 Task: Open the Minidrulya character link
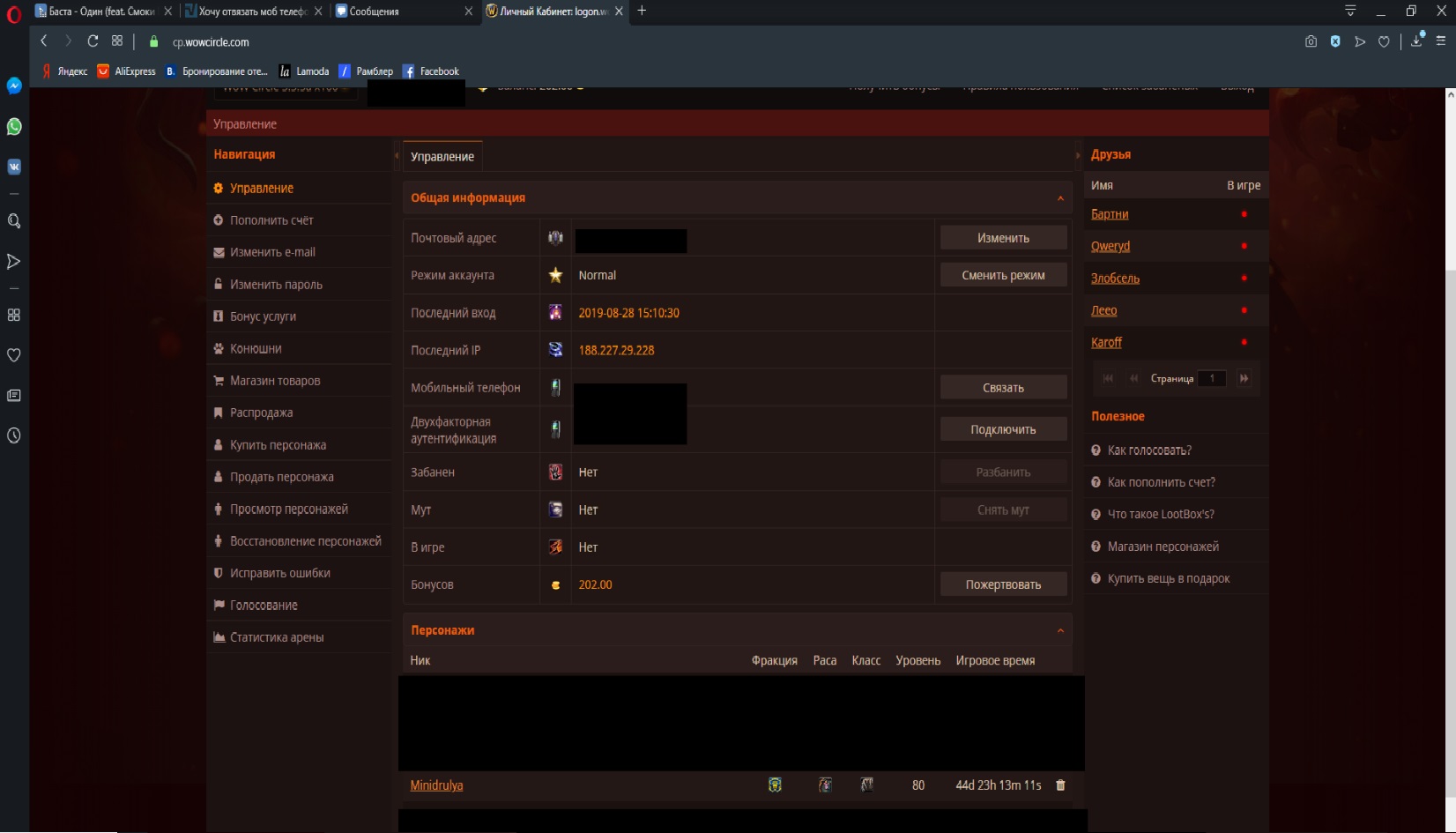click(x=436, y=785)
